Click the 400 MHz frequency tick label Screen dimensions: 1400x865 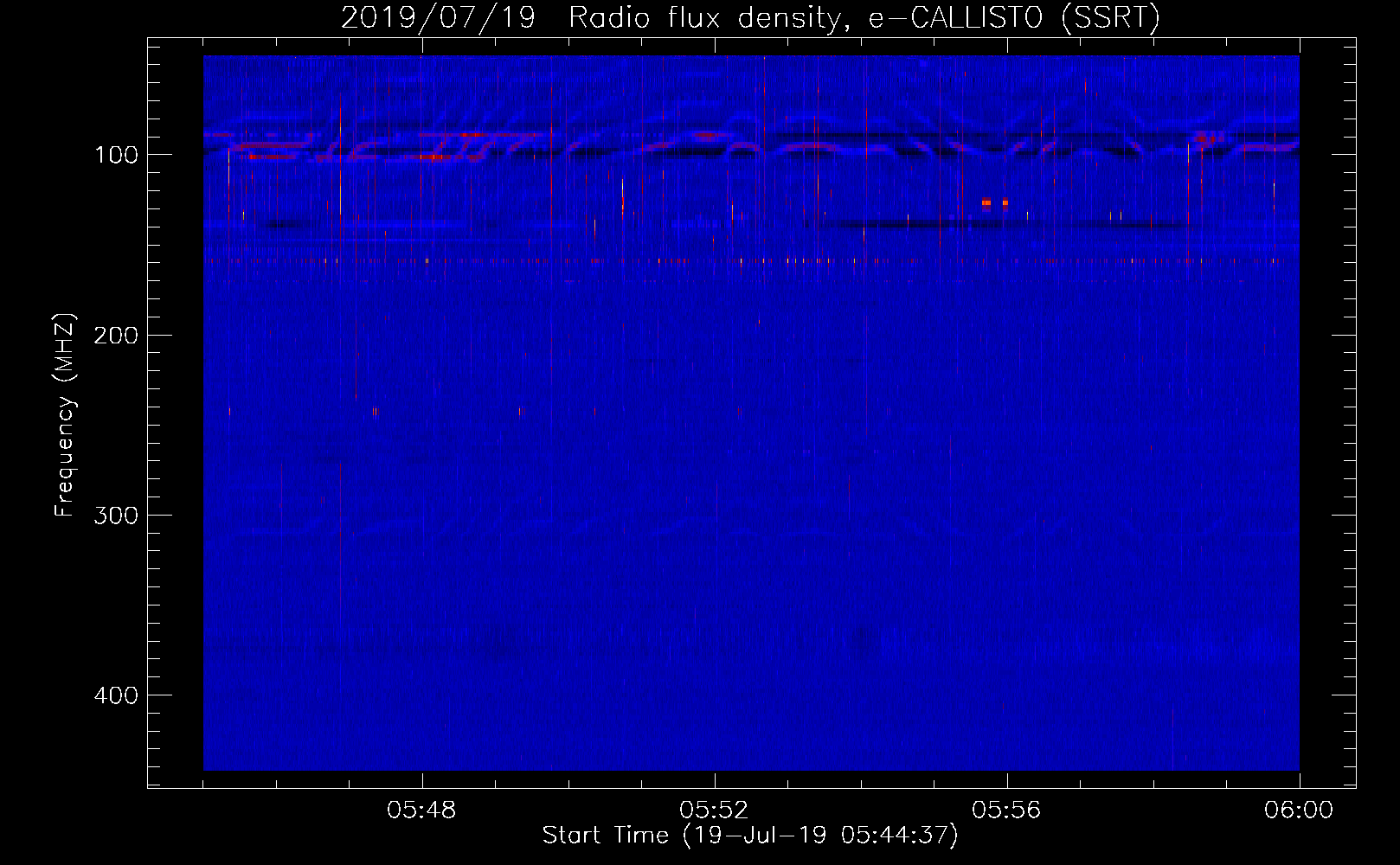(x=116, y=695)
